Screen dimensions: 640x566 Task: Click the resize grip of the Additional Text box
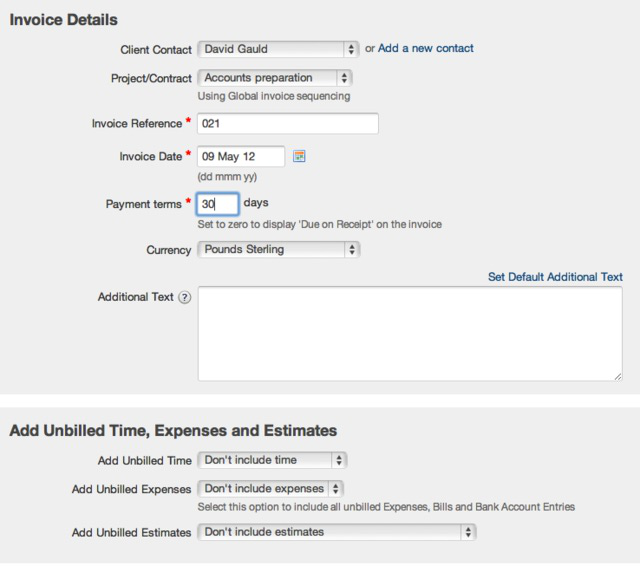click(618, 377)
